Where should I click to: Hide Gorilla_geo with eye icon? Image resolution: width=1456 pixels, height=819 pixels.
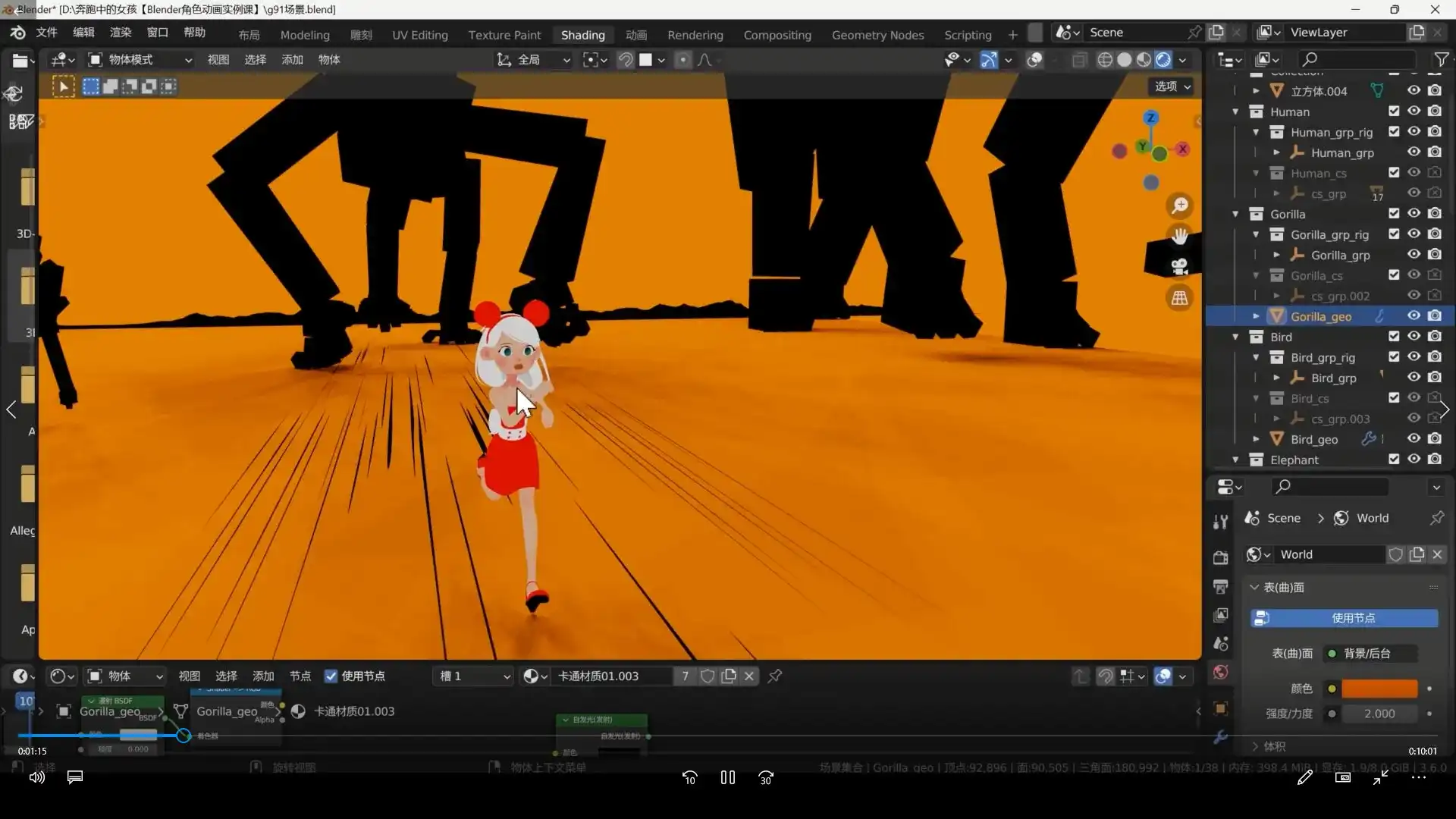tap(1414, 315)
